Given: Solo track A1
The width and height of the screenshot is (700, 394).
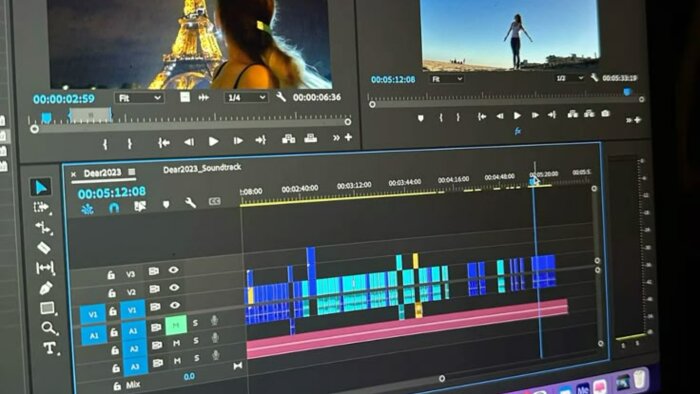Looking at the screenshot, I should [x=195, y=323].
